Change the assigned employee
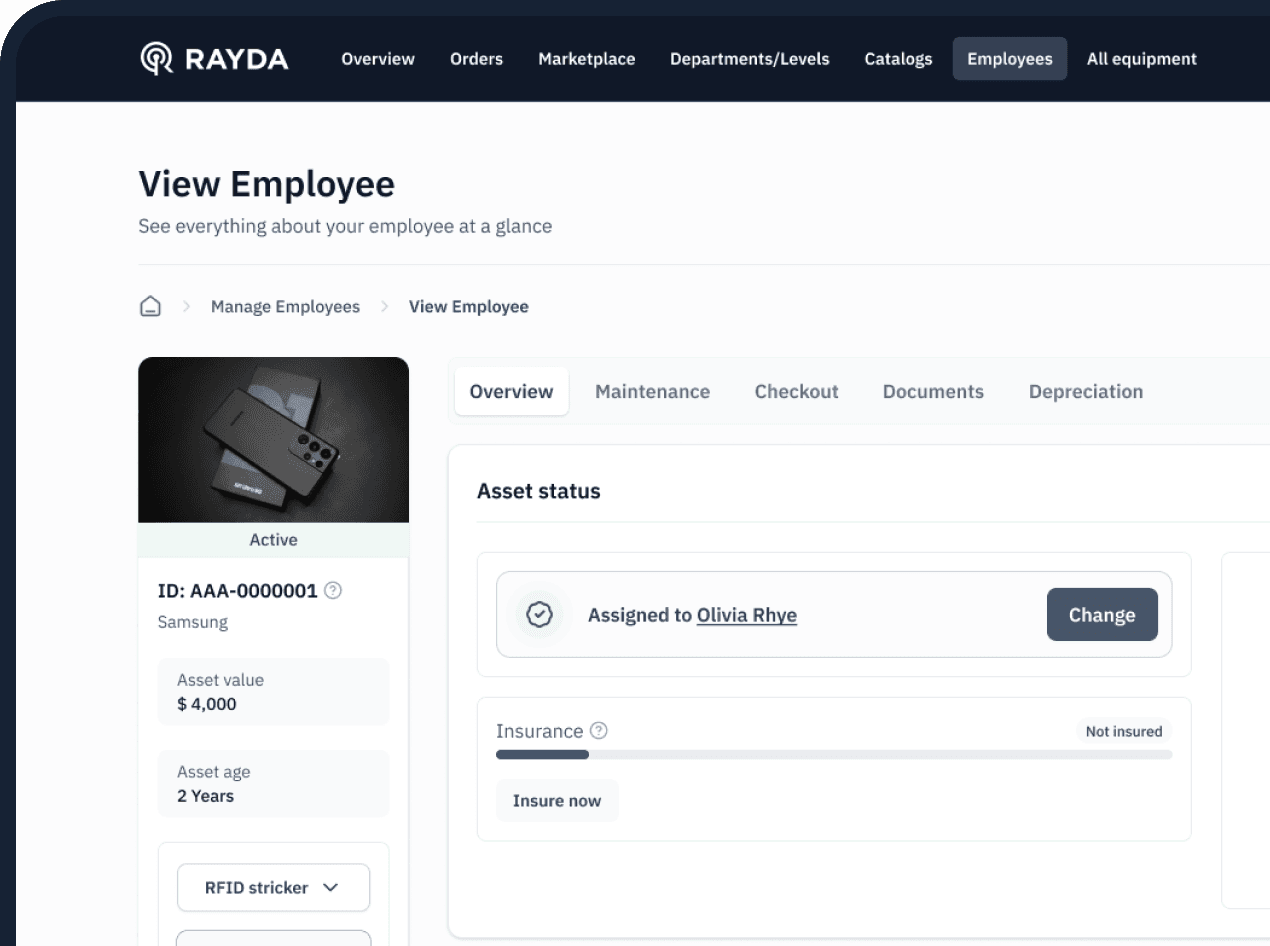 pyautogui.click(x=1102, y=614)
